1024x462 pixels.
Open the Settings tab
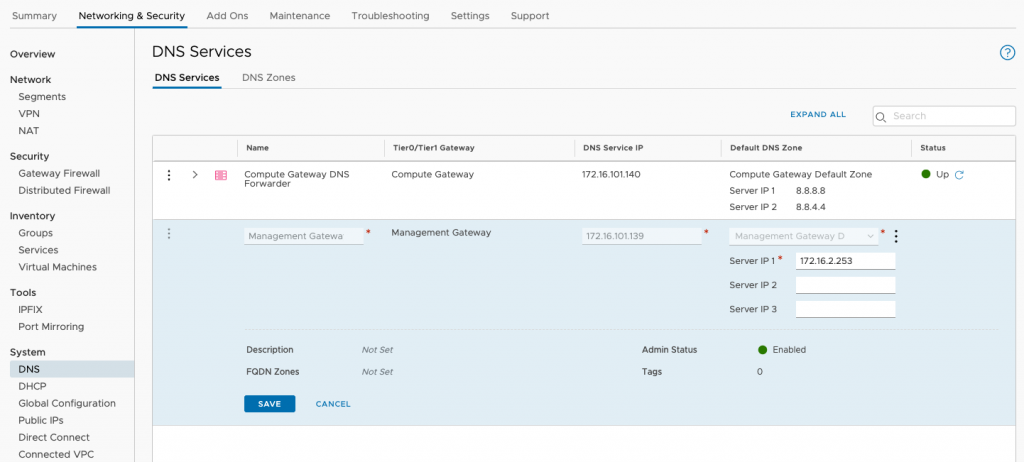pos(470,16)
